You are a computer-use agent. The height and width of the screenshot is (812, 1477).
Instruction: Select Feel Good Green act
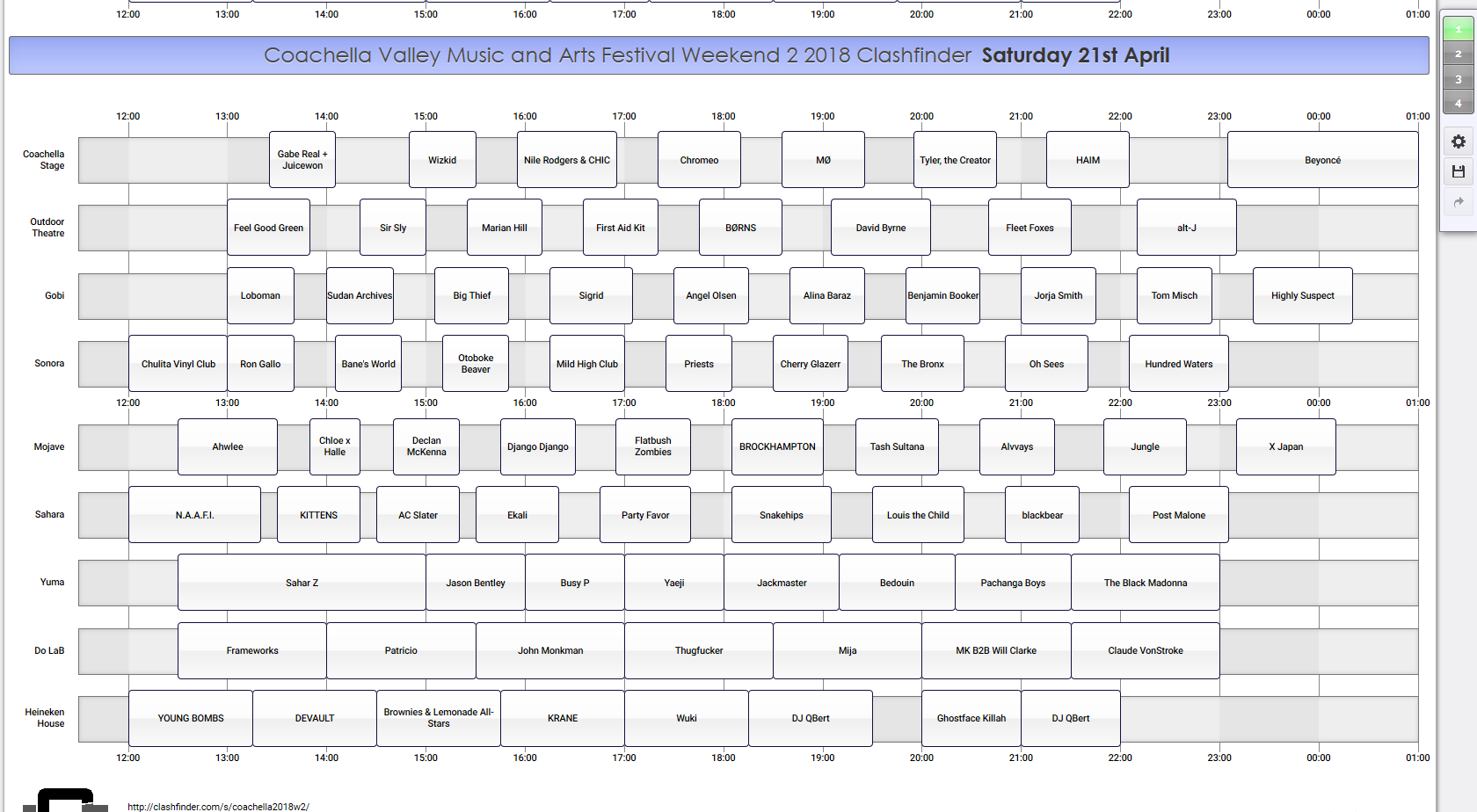point(268,228)
